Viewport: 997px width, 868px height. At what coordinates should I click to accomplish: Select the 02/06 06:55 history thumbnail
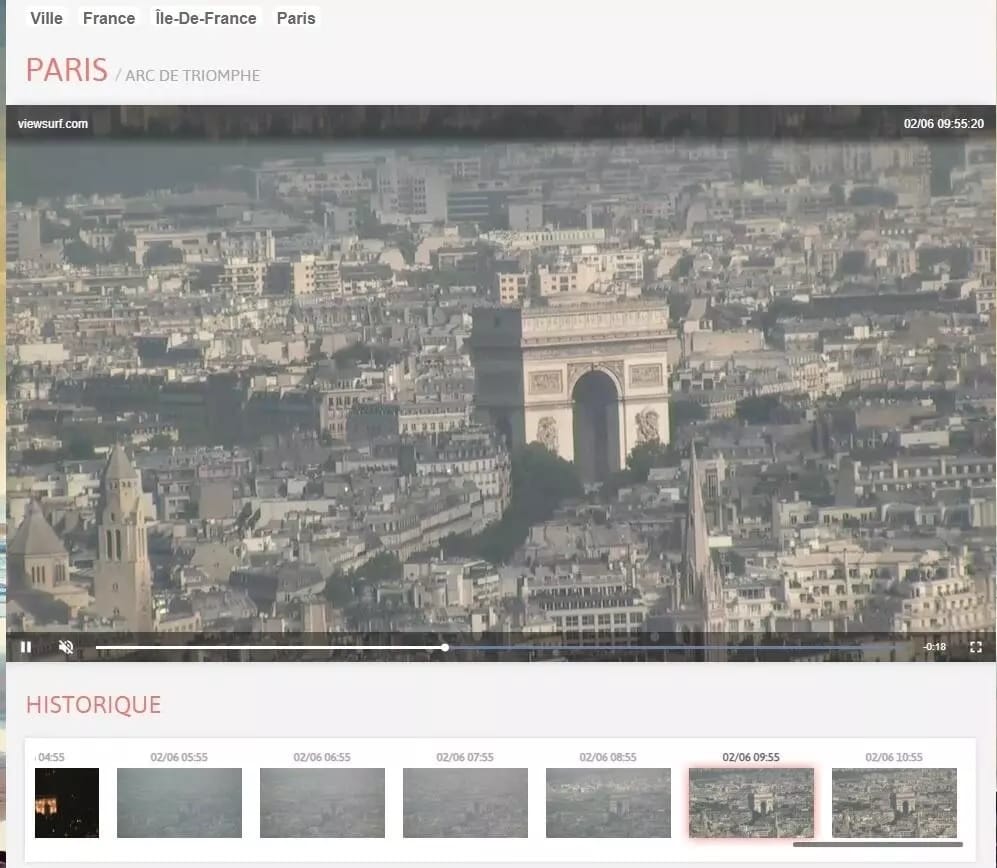[x=322, y=803]
